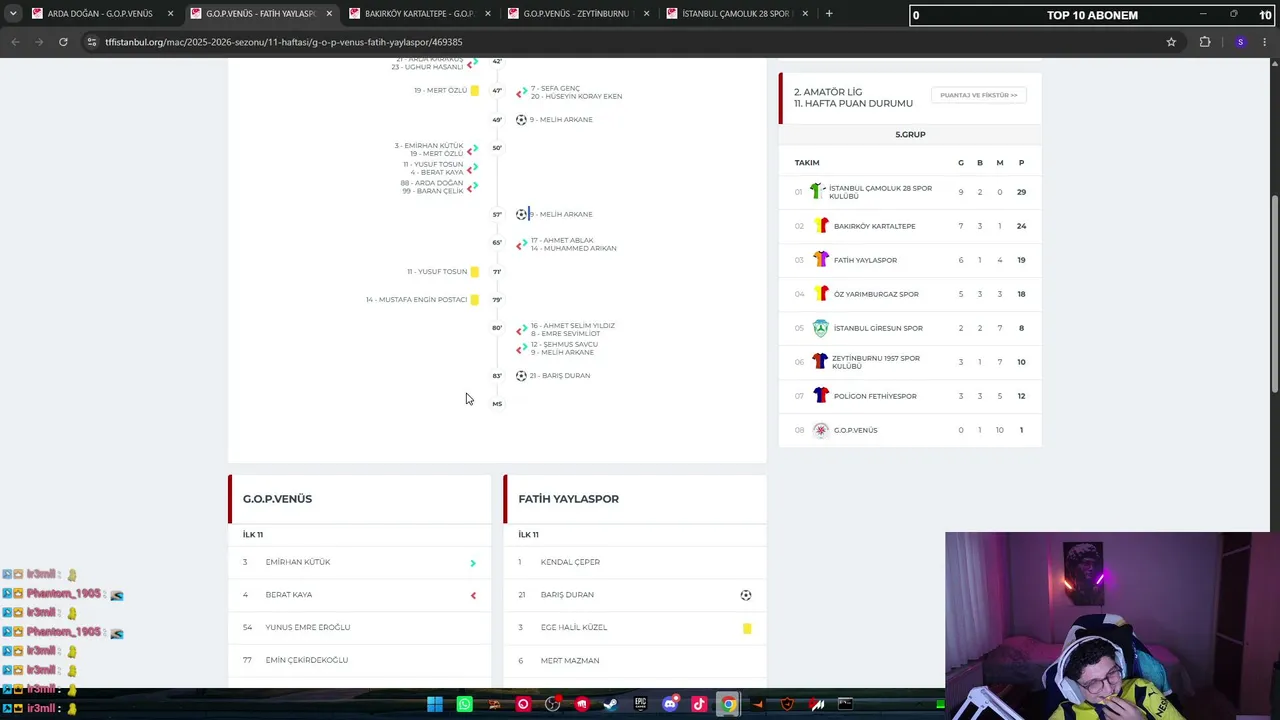Open Steam from the taskbar
The height and width of the screenshot is (720, 1280).
click(611, 704)
